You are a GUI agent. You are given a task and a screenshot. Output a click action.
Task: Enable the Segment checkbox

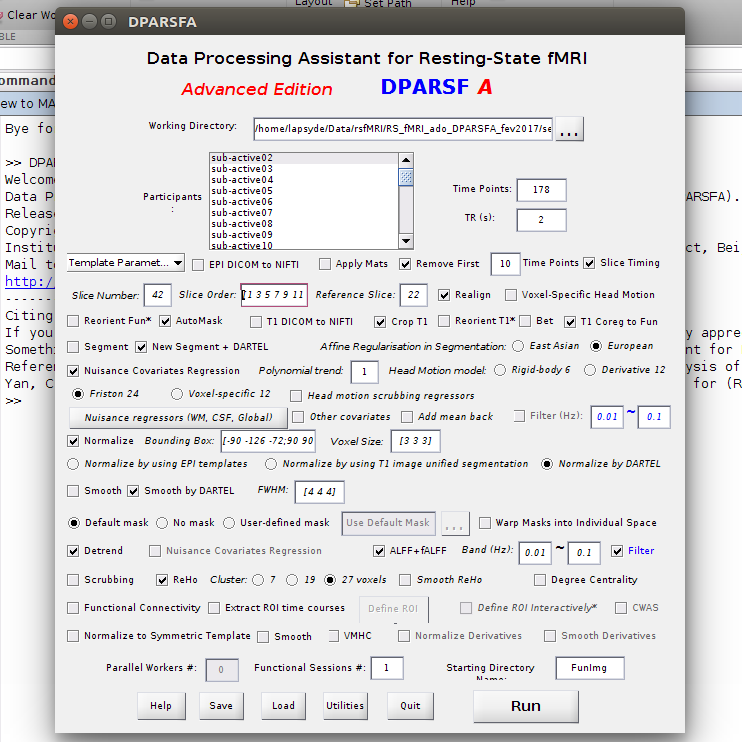(73, 347)
